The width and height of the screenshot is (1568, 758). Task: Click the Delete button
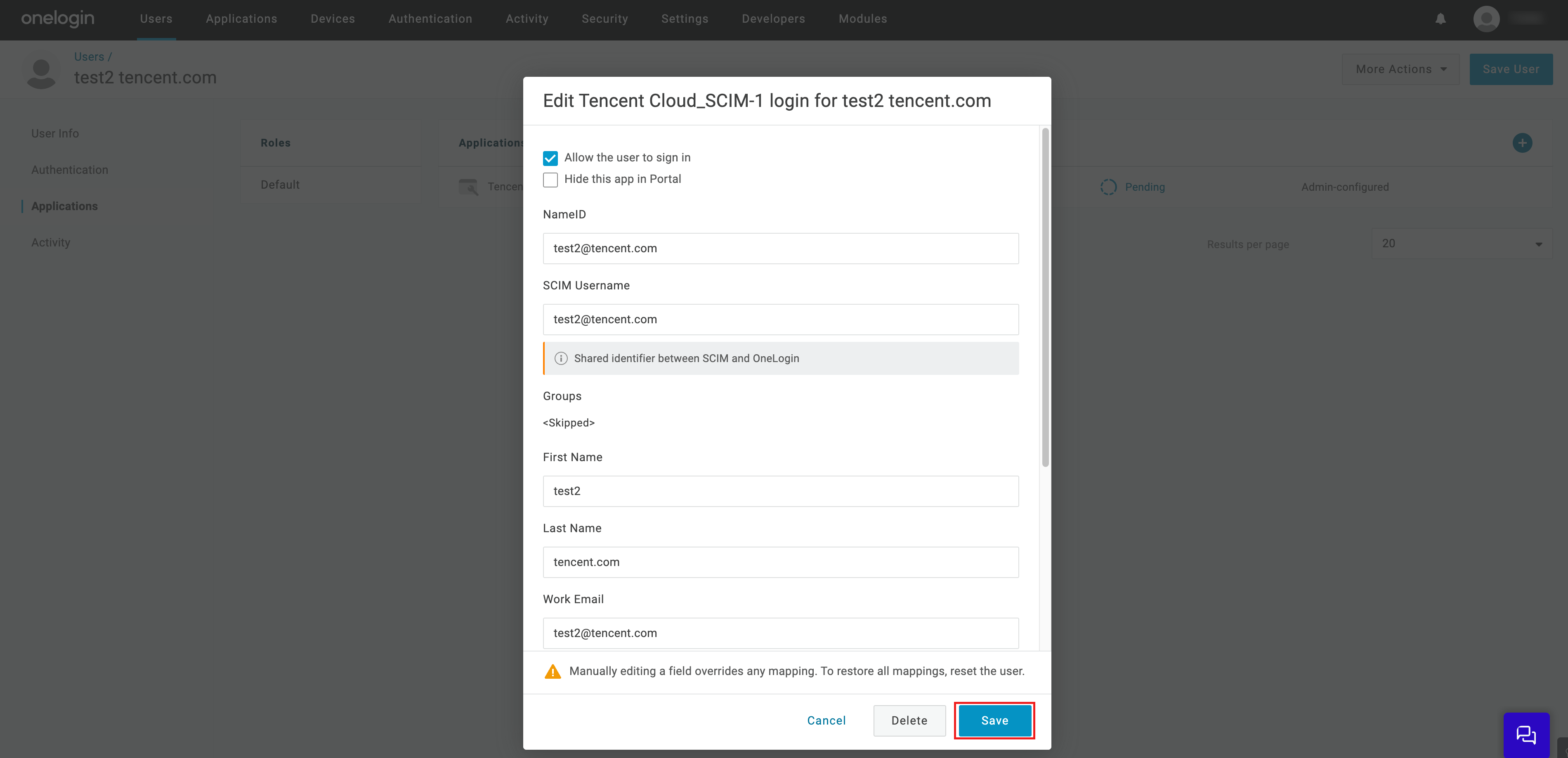(909, 720)
